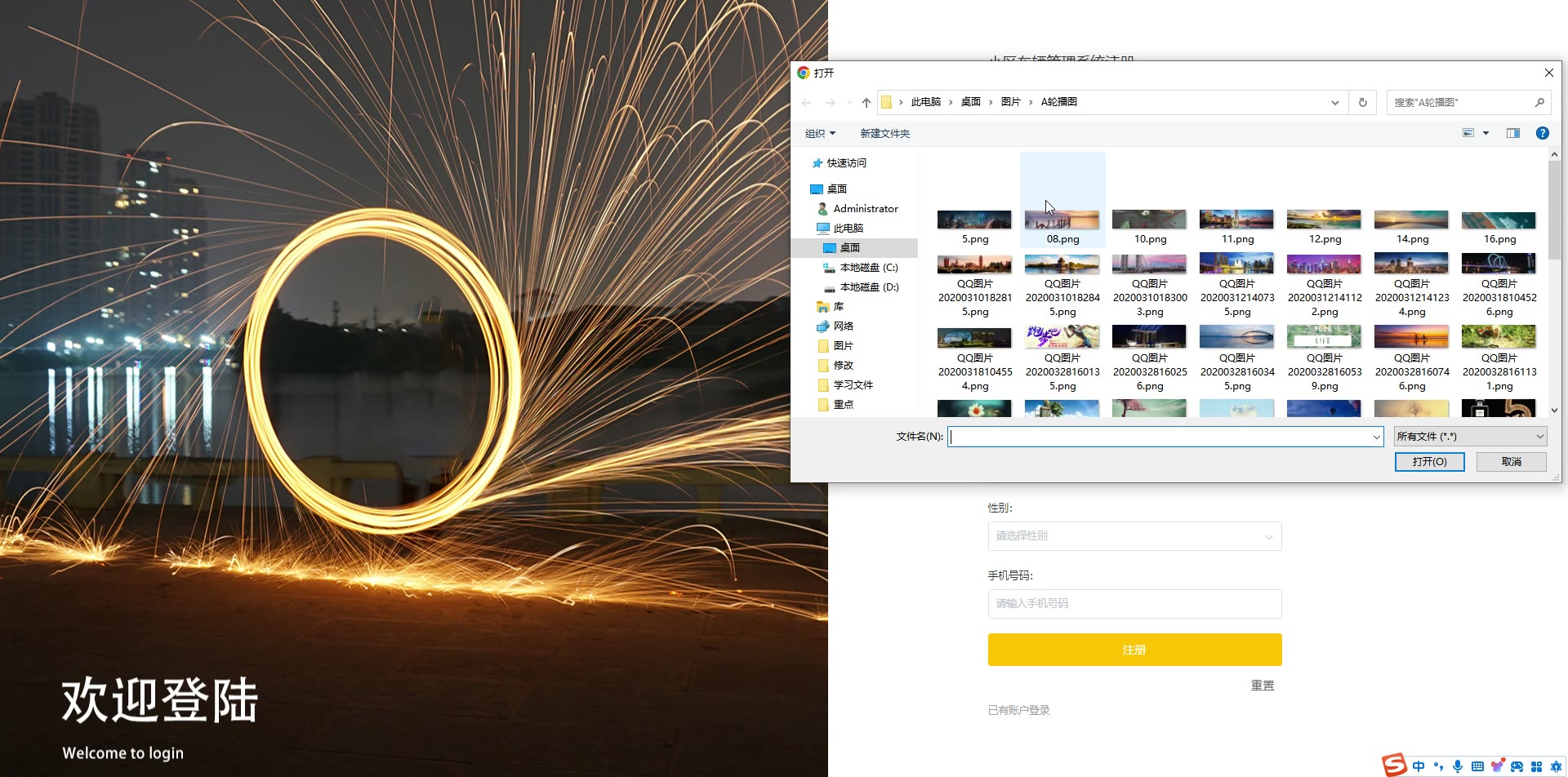Open the 组织 menu
This screenshot has height=777, width=1568.
click(x=820, y=134)
